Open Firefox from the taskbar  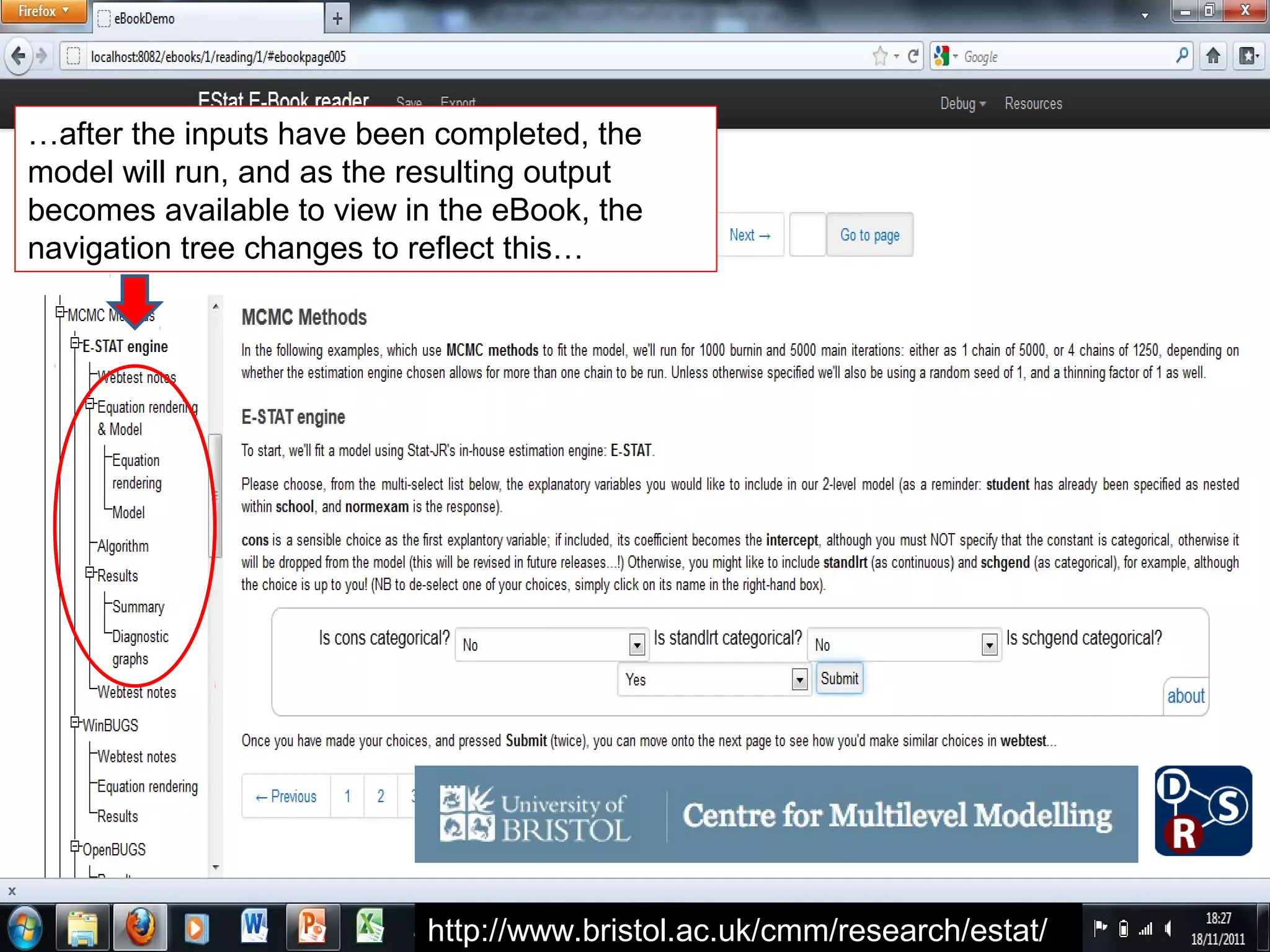(141, 928)
